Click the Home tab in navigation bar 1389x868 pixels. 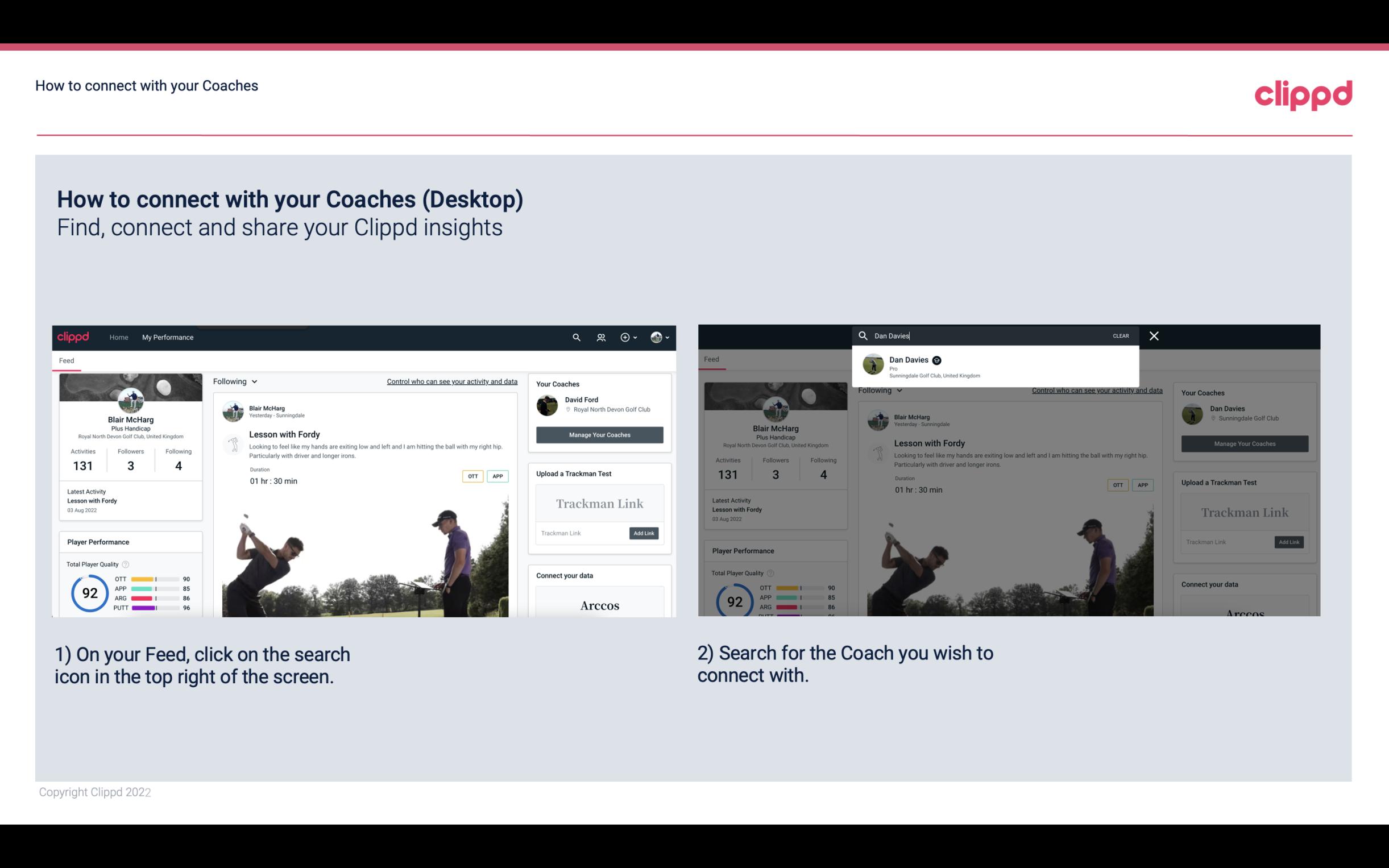point(119,337)
